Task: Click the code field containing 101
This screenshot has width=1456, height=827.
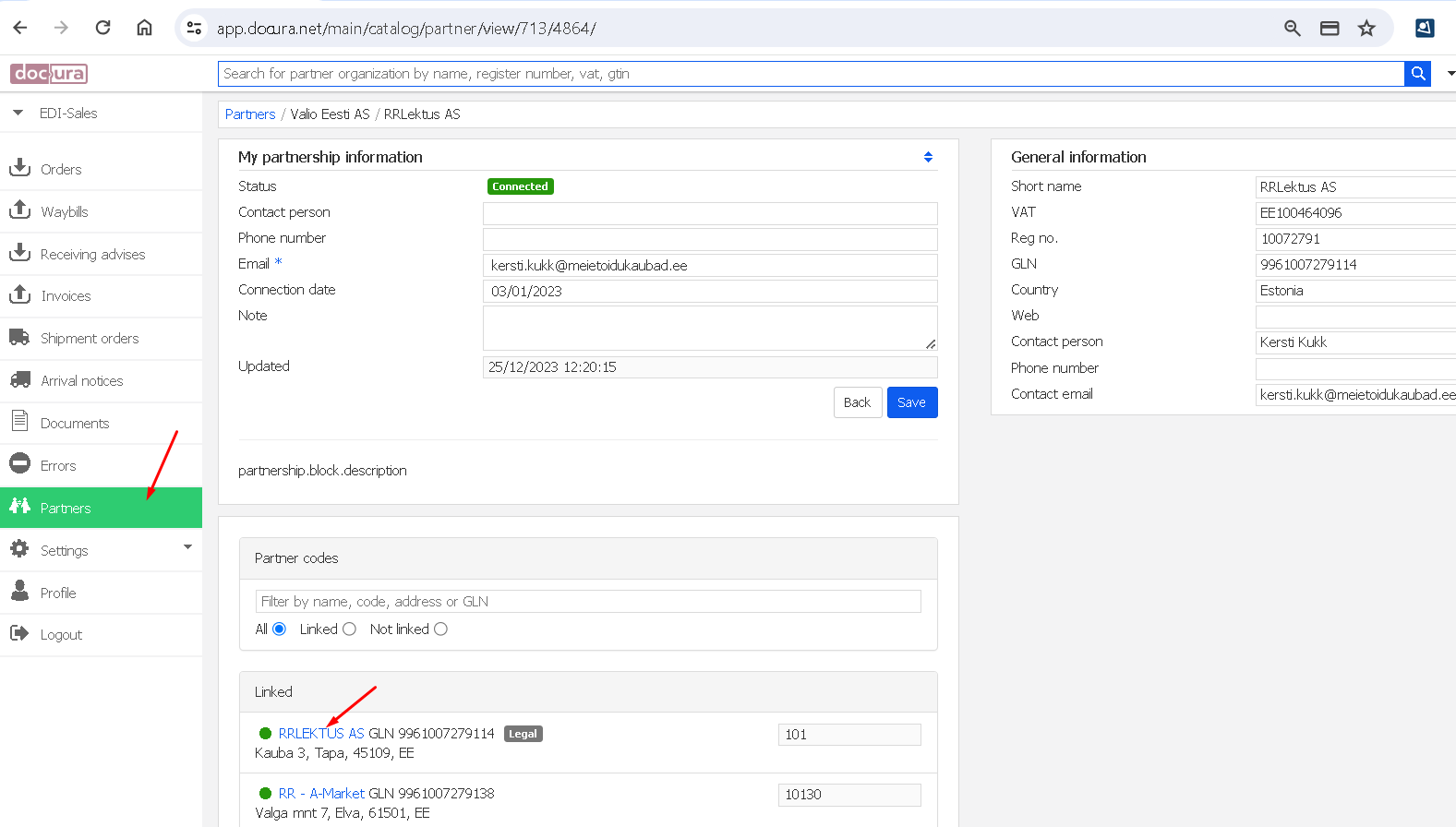Action: point(849,735)
